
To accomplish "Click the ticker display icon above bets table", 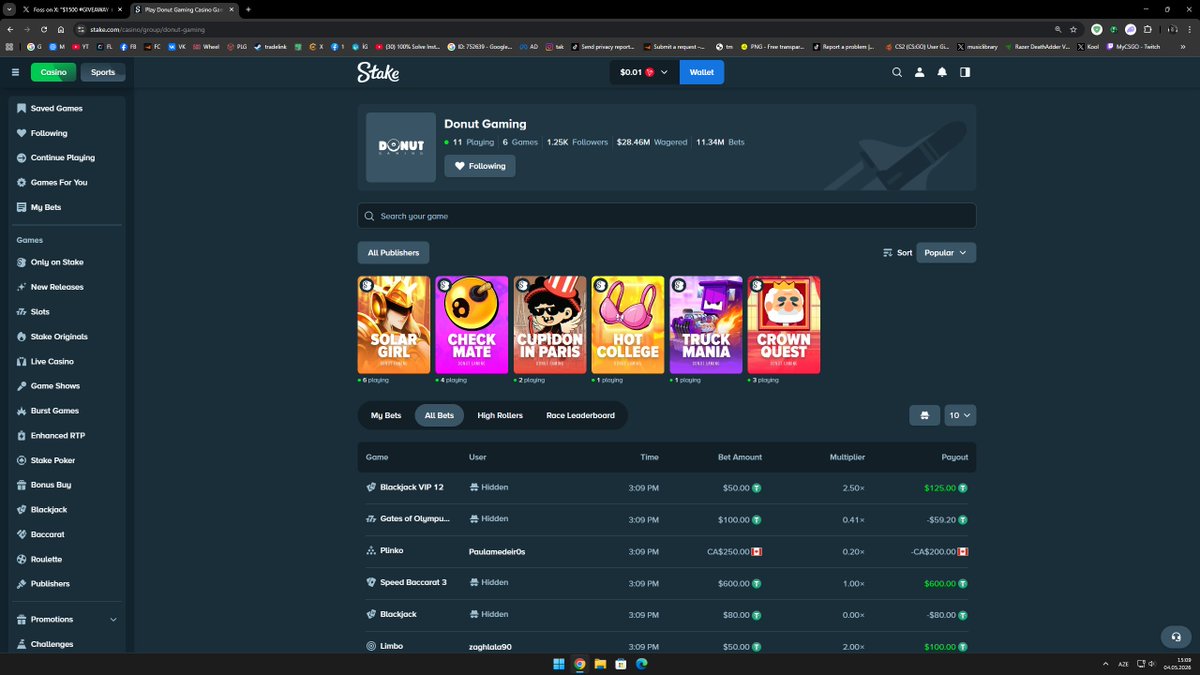I will click(x=924, y=415).
